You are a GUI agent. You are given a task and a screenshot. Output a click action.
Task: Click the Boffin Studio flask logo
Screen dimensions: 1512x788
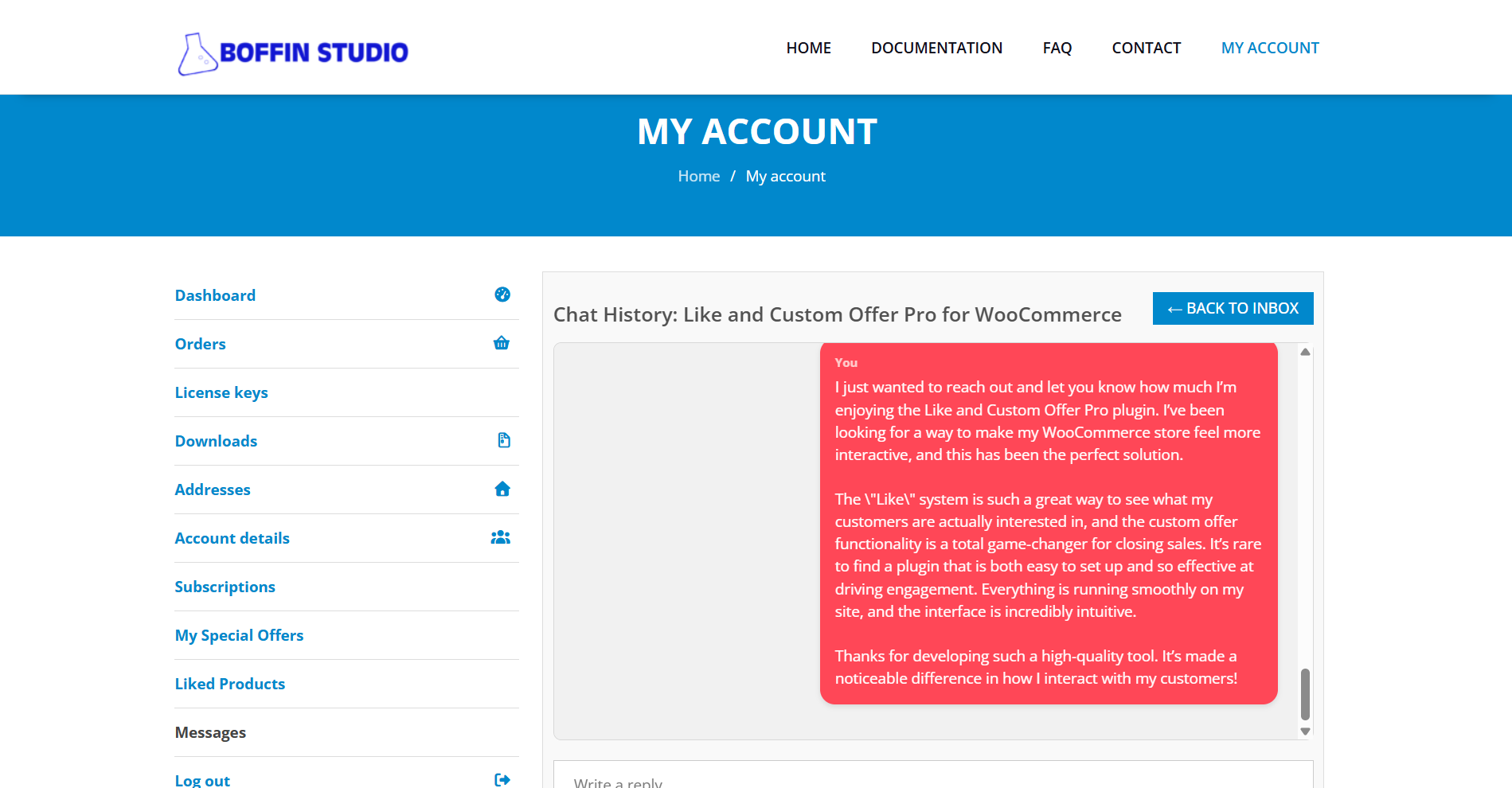point(197,54)
